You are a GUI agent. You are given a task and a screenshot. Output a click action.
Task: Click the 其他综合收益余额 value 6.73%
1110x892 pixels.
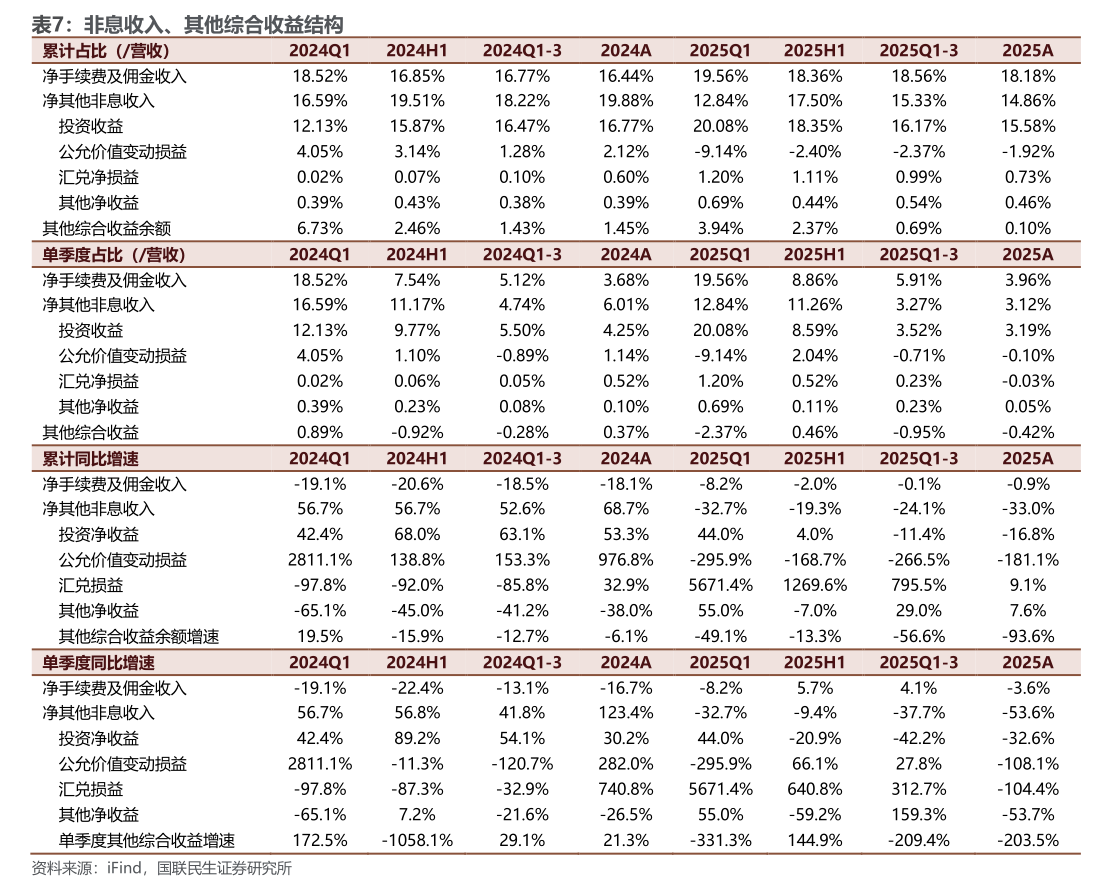[x=320, y=229]
